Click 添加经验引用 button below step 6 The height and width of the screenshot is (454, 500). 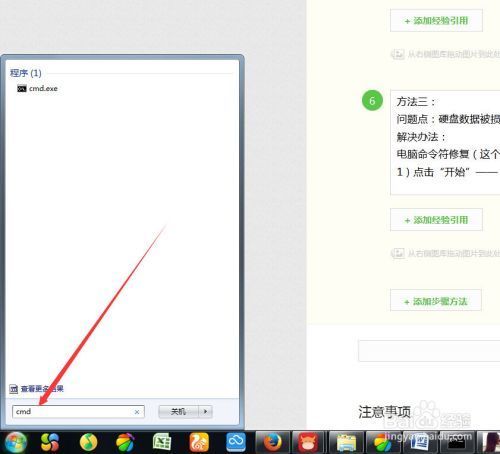point(436,220)
